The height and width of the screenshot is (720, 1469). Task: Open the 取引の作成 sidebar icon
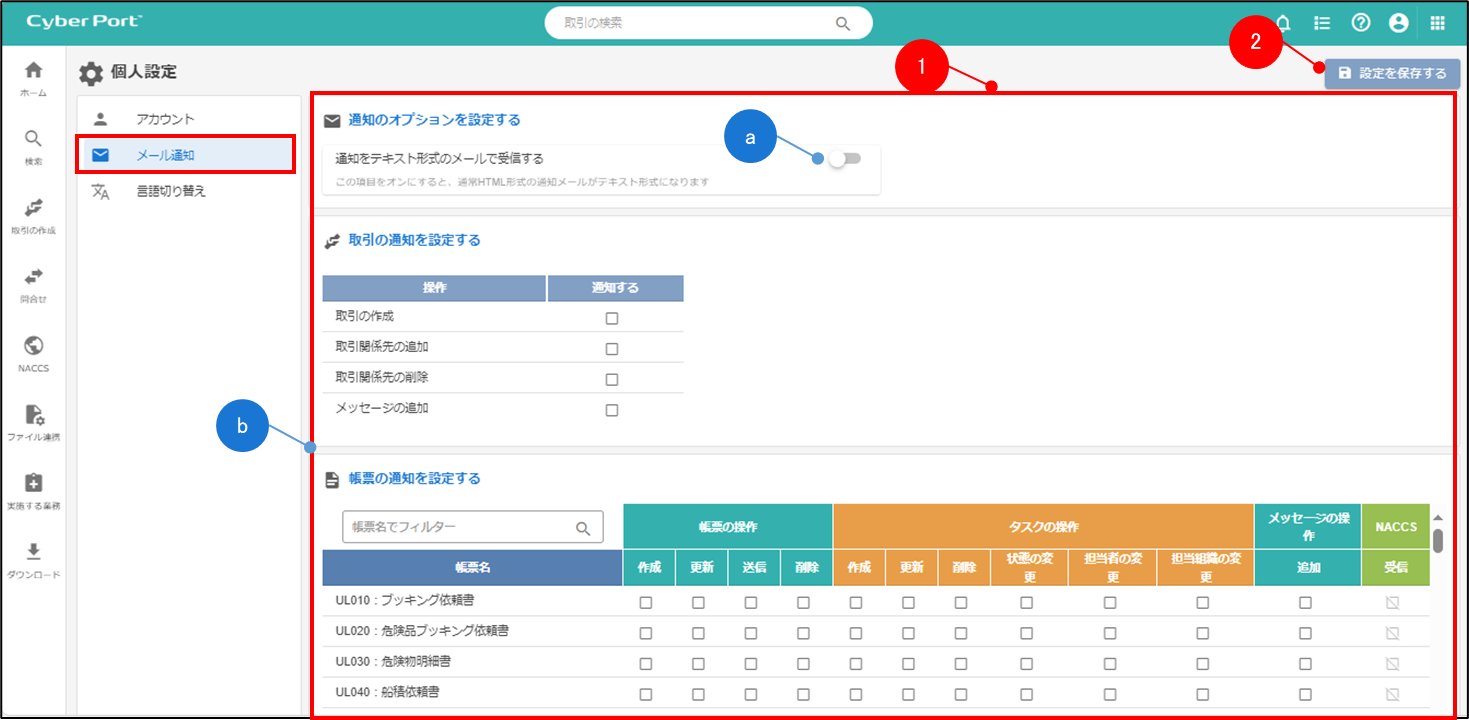point(33,208)
